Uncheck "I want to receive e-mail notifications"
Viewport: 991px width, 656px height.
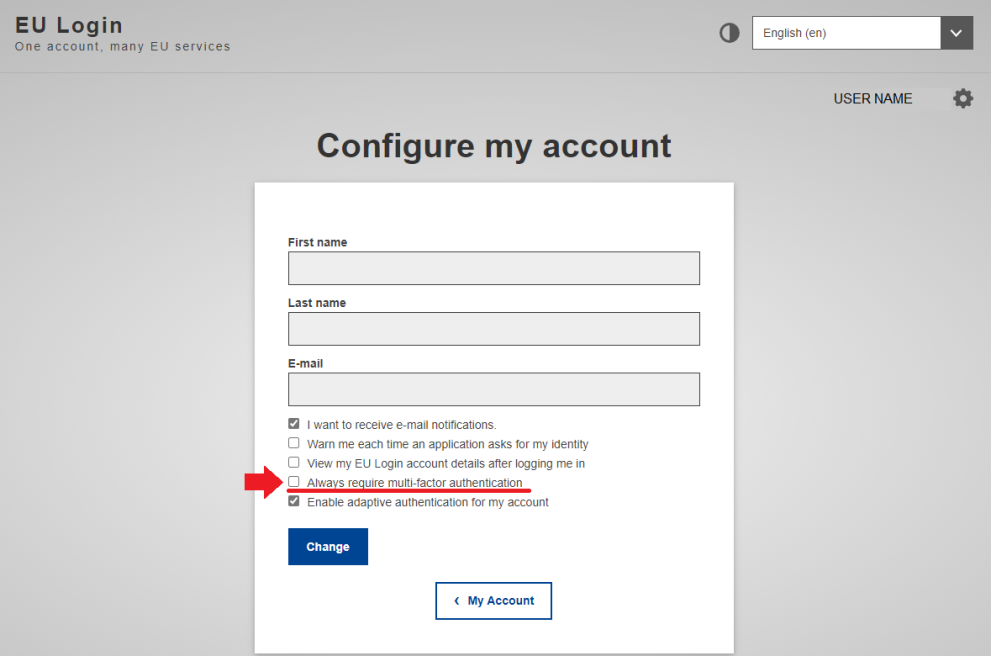(x=294, y=423)
